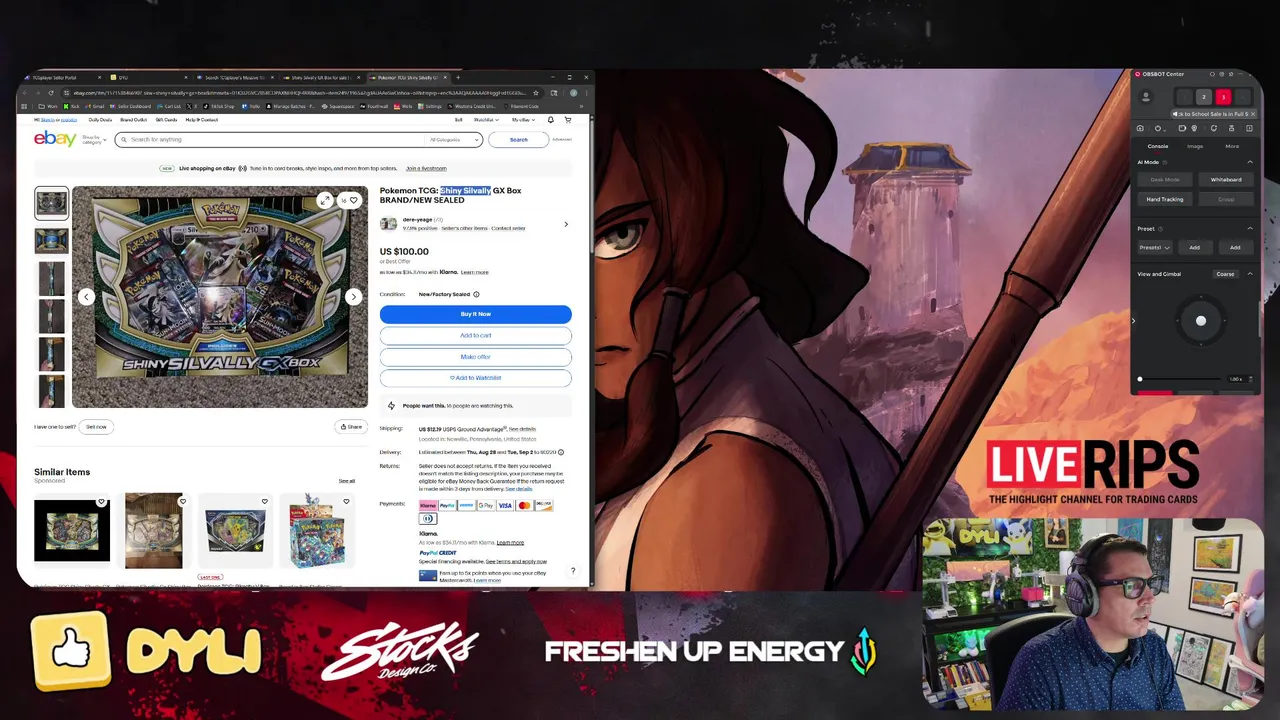Click Add to Watchlist
1280x720 pixels.
(475, 378)
